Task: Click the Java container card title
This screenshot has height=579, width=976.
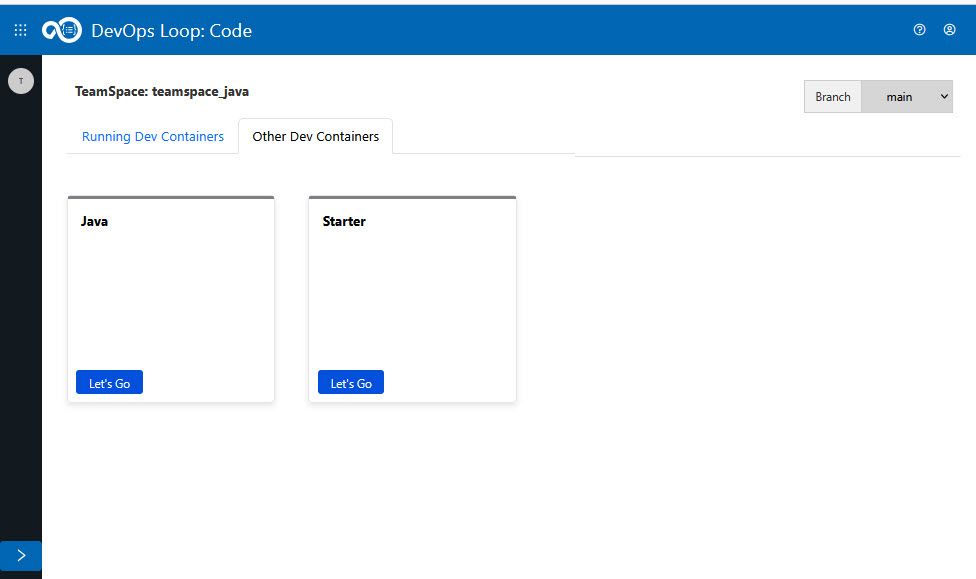Action: [95, 222]
